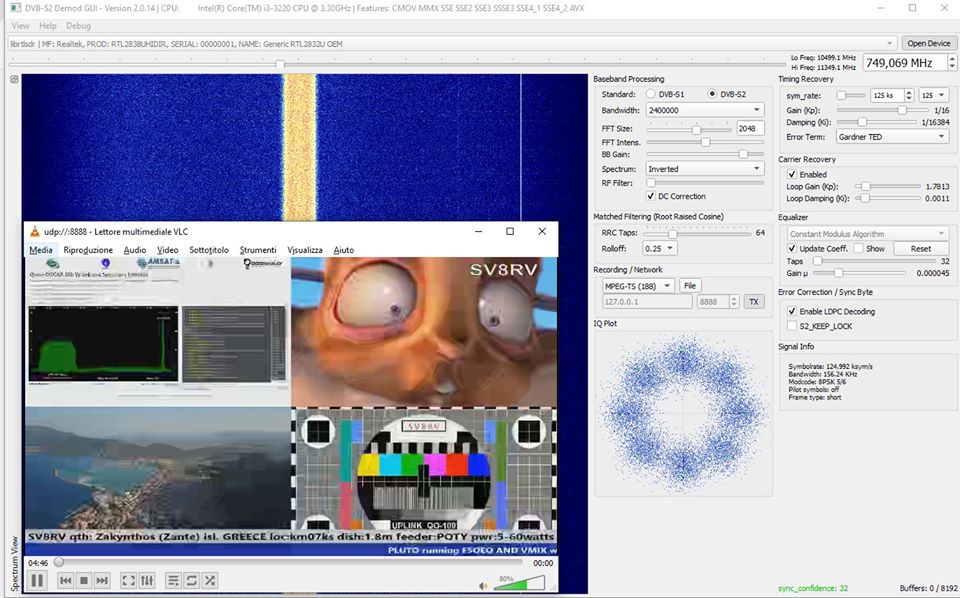Click the DVB-S2 Demod app icon in the title bar

coord(15,8)
